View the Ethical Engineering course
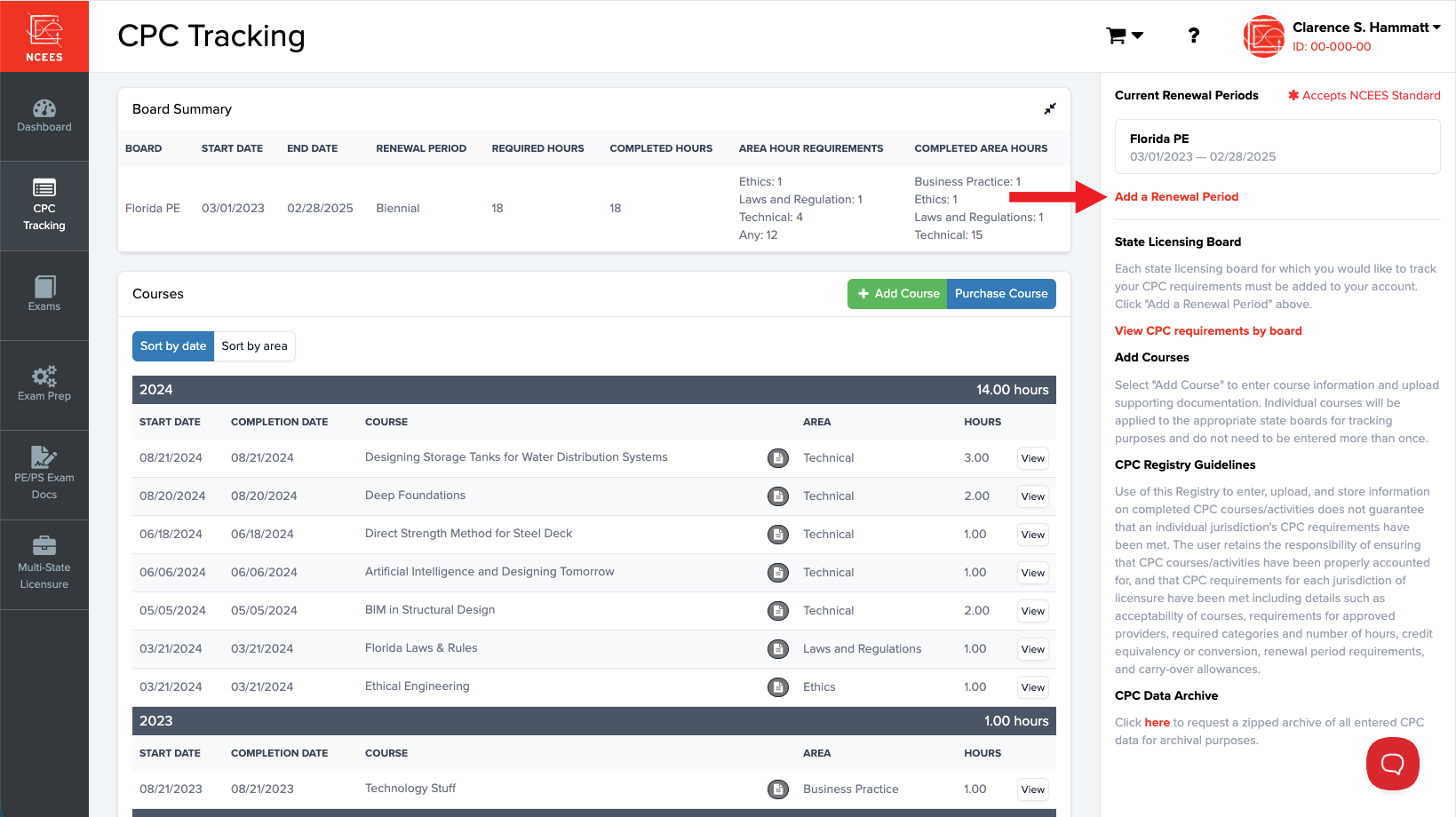 click(x=1033, y=687)
